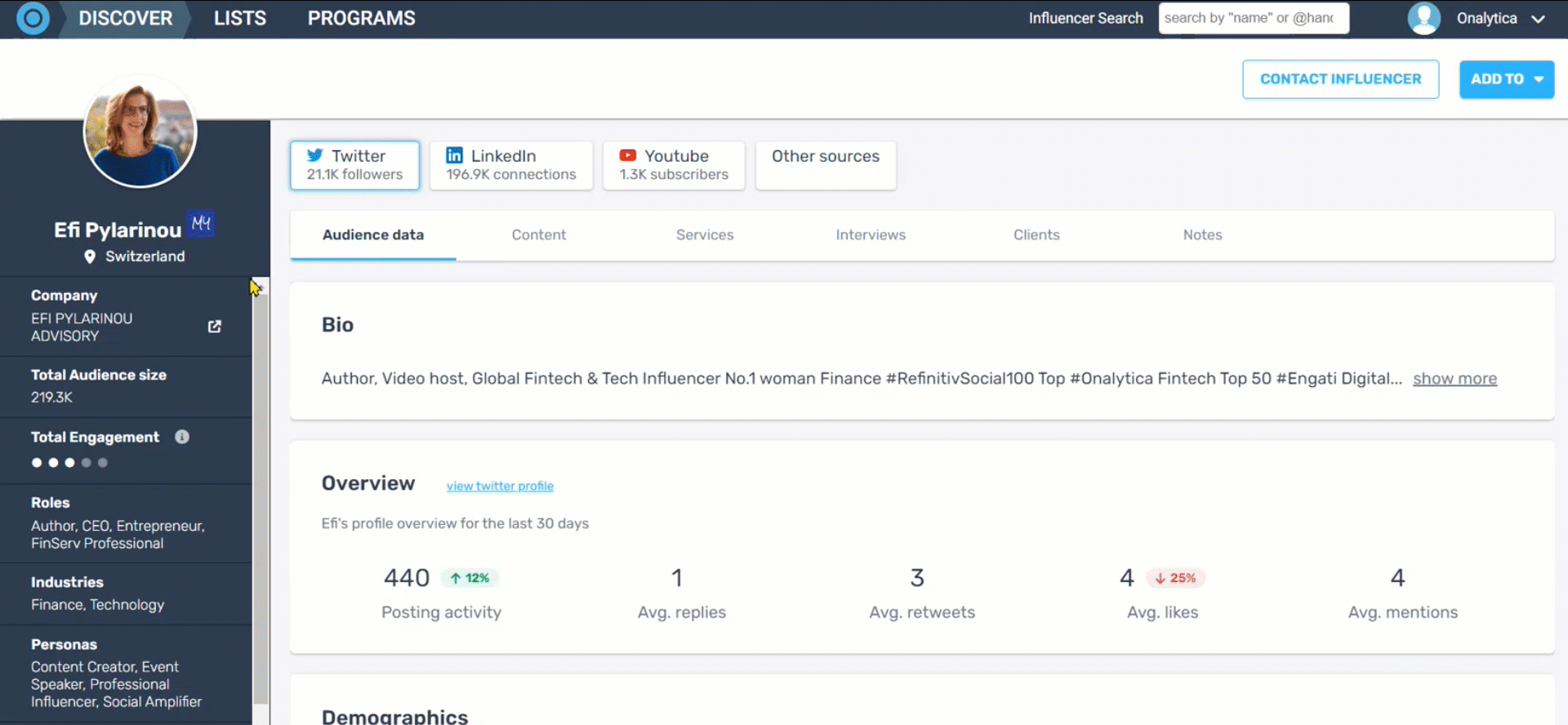Click the Onalytica logo icon
Screen dimensions: 1568x725
33,18
